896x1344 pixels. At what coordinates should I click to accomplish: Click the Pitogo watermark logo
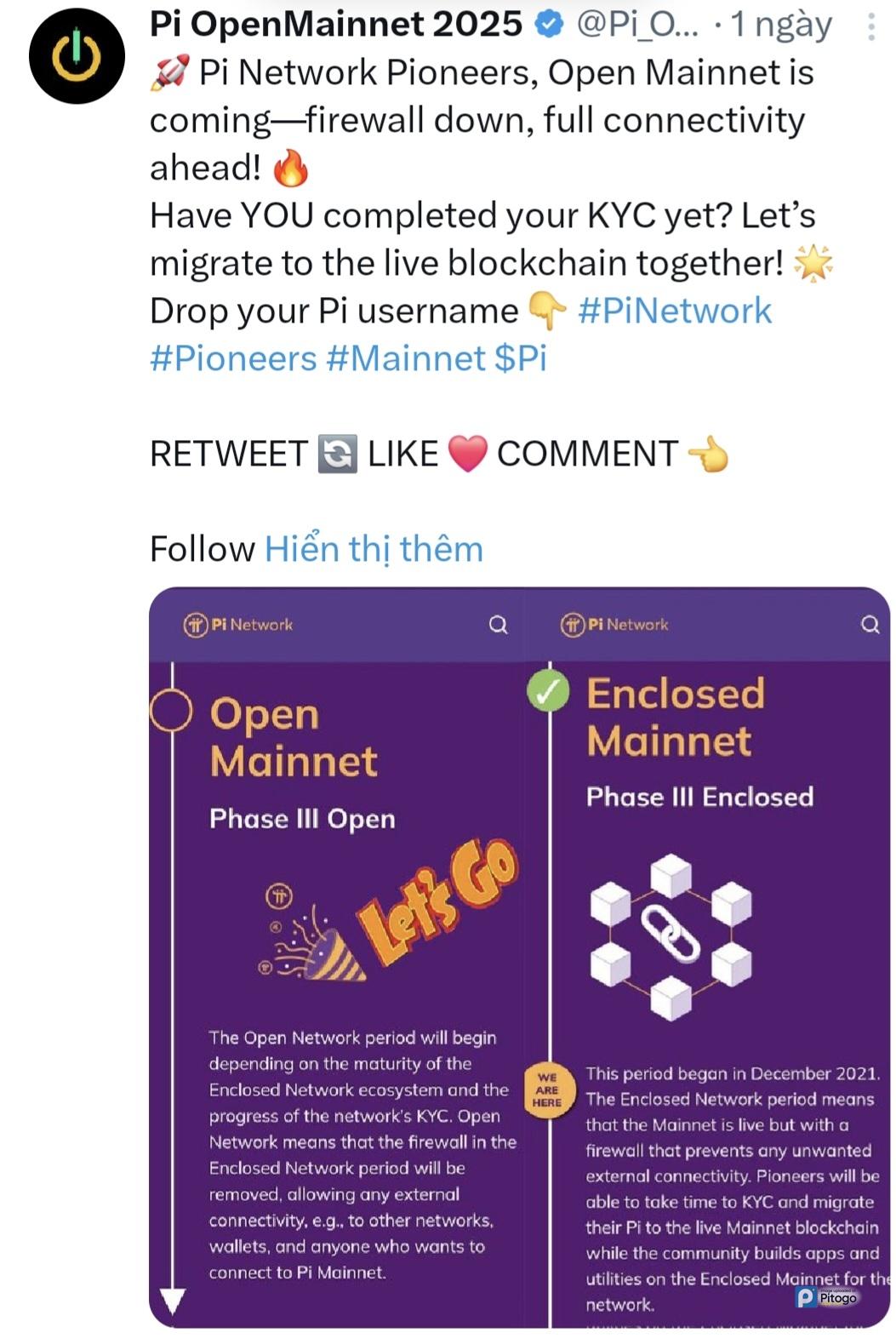826,1297
